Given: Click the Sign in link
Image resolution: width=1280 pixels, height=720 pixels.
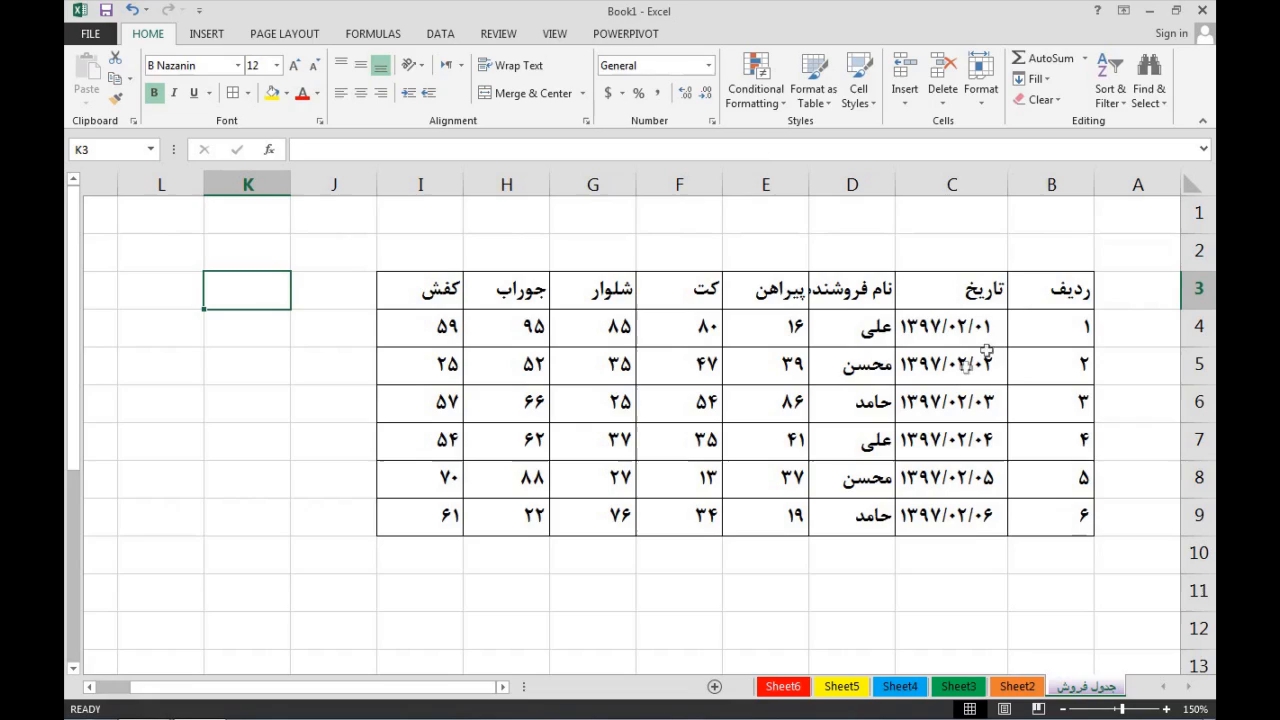Looking at the screenshot, I should click(x=1171, y=33).
